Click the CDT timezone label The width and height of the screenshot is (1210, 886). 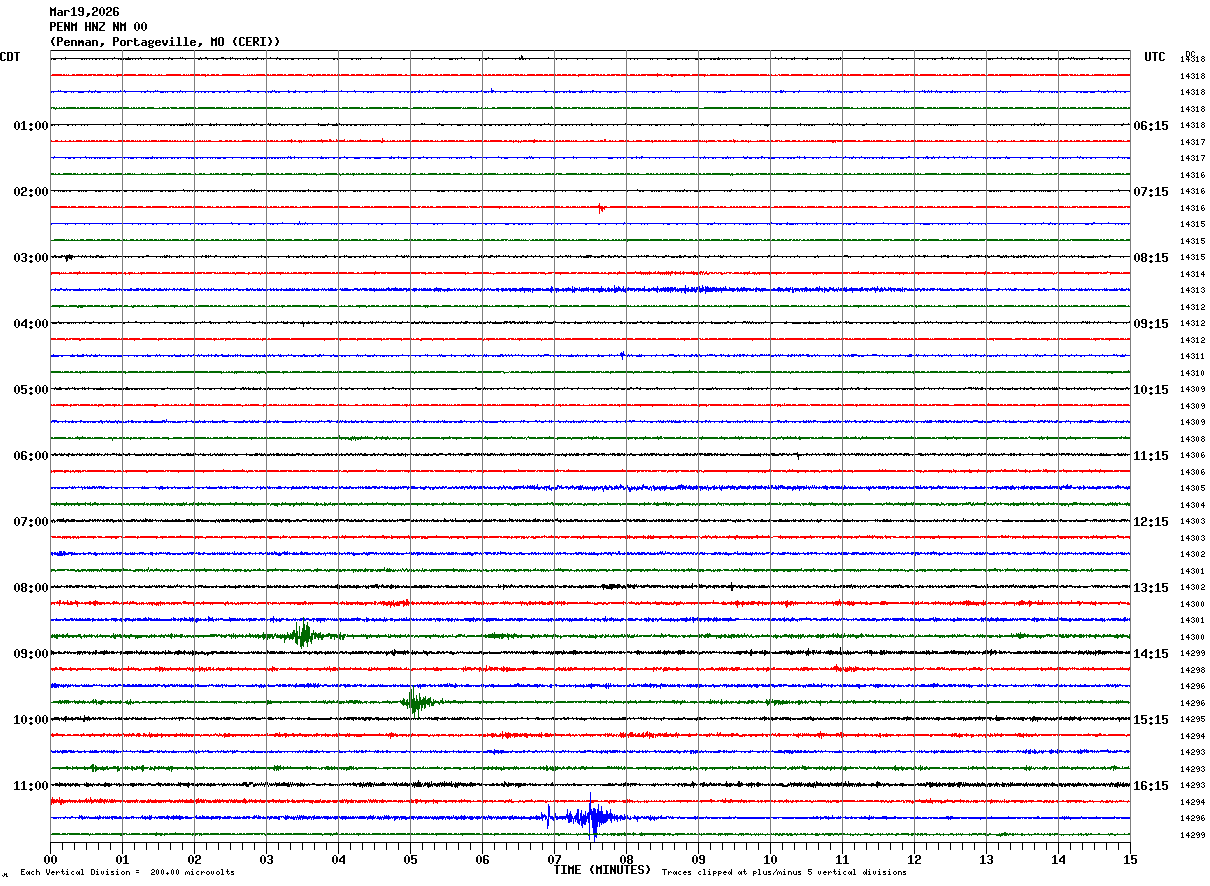[10, 57]
